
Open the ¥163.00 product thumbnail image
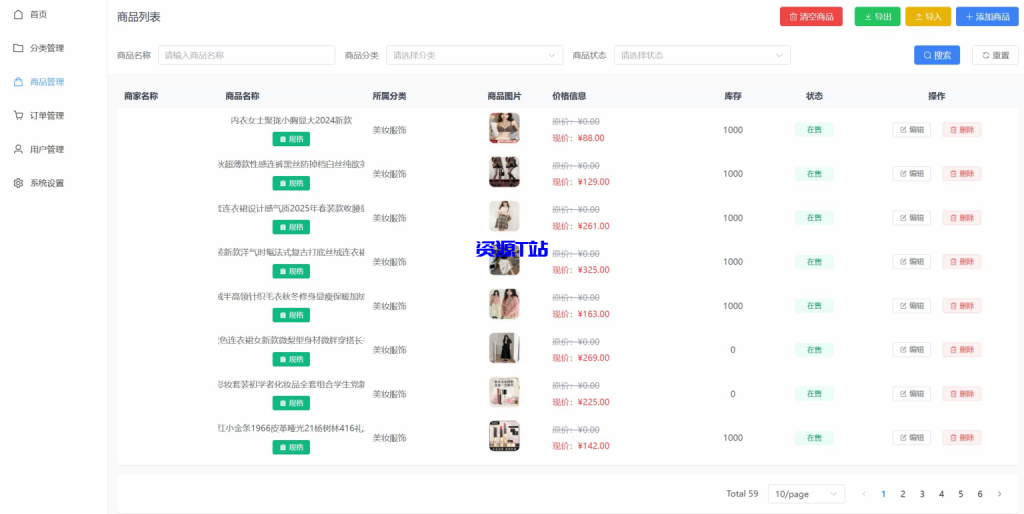click(x=504, y=304)
